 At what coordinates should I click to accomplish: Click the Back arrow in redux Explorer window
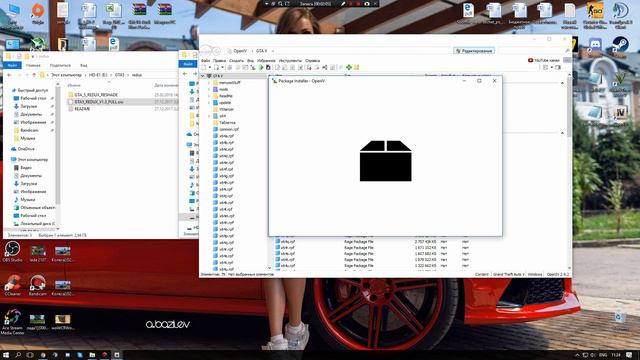9,75
